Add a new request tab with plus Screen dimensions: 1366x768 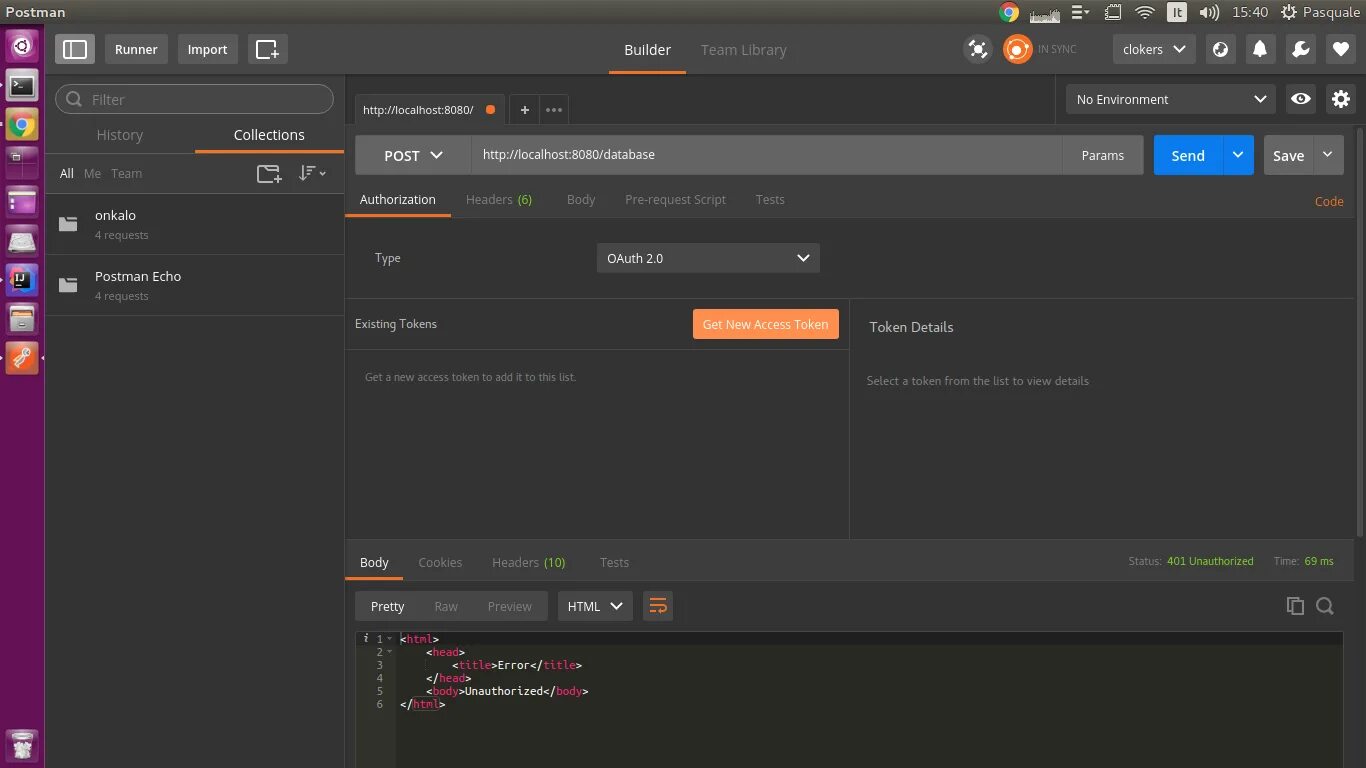click(x=524, y=110)
